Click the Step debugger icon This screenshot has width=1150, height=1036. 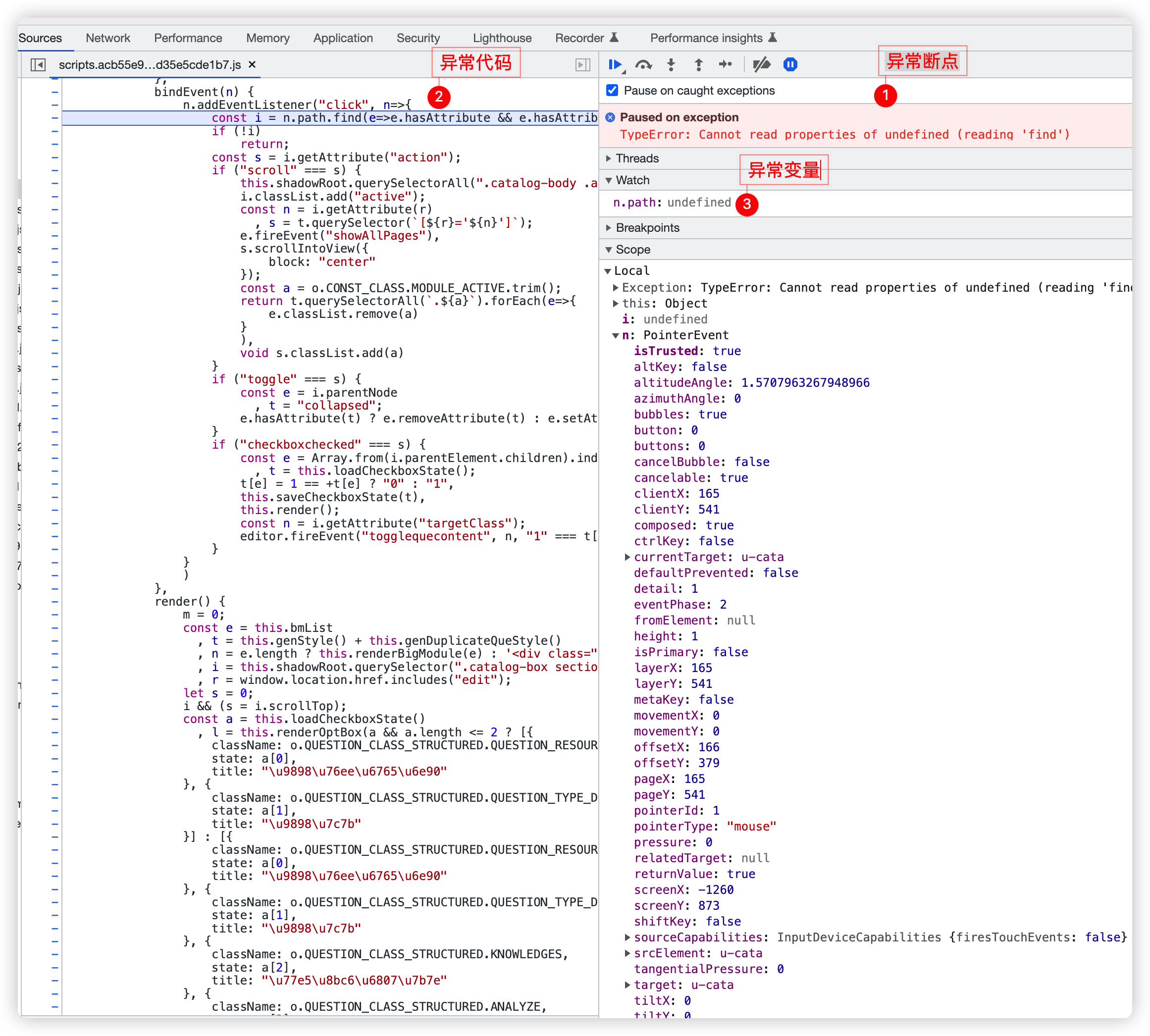(725, 65)
